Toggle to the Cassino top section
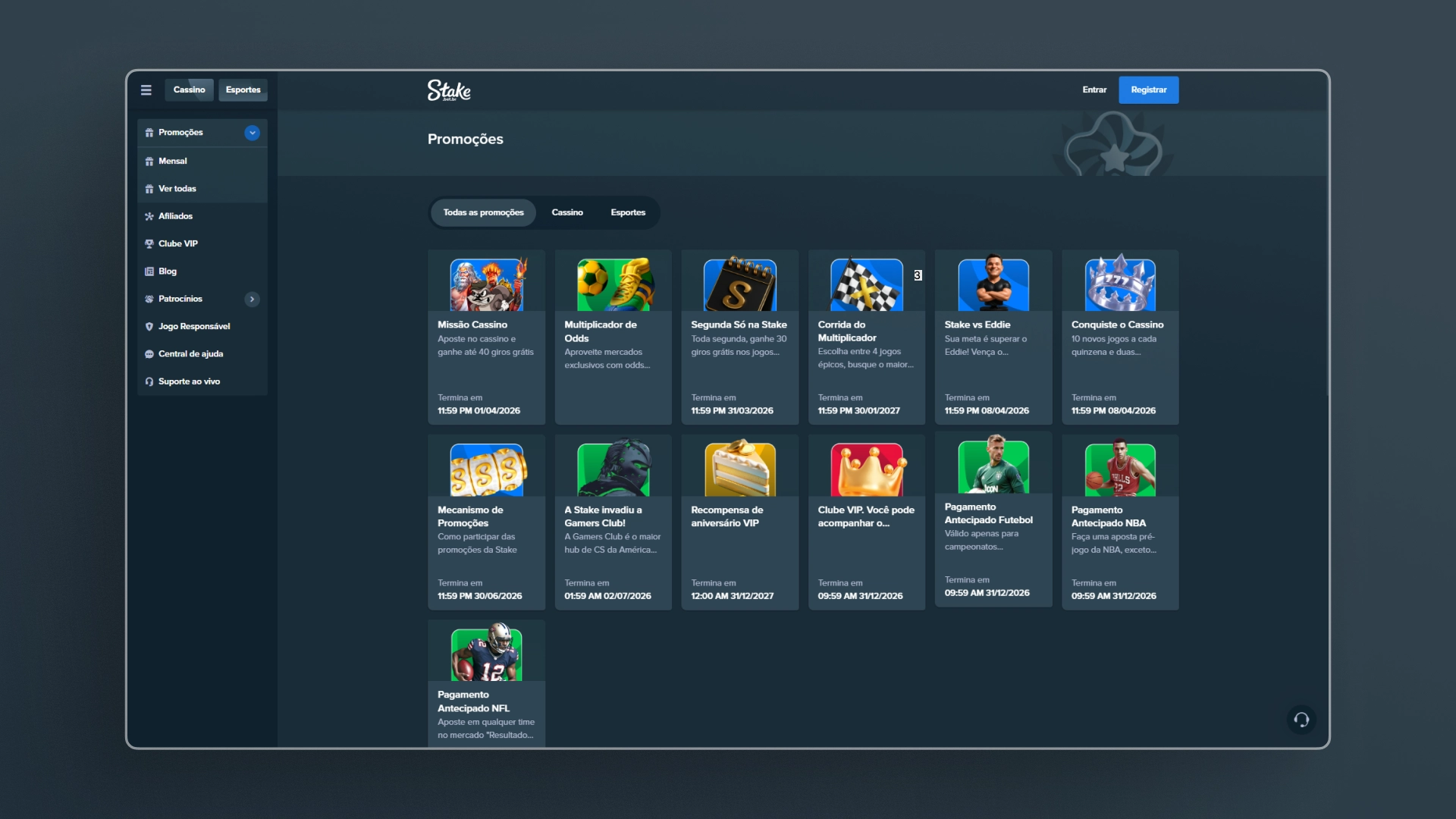 tap(190, 89)
